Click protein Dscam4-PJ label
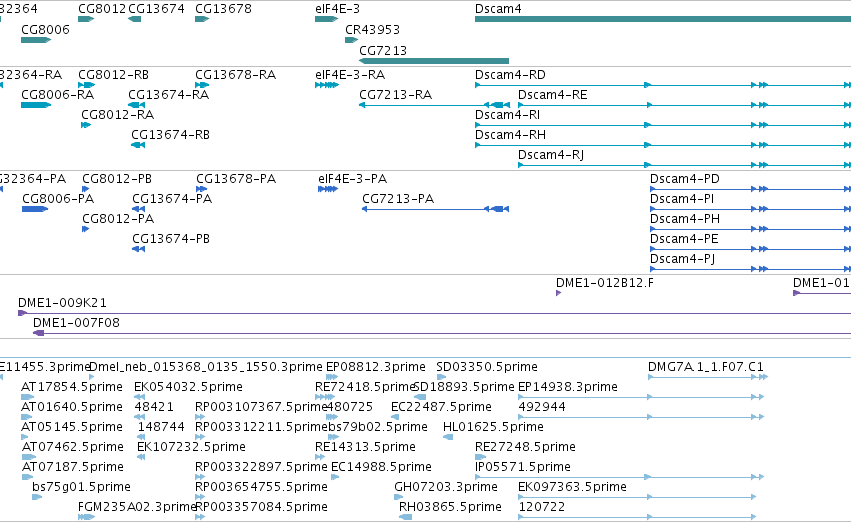The width and height of the screenshot is (851, 522). pyautogui.click(x=683, y=259)
